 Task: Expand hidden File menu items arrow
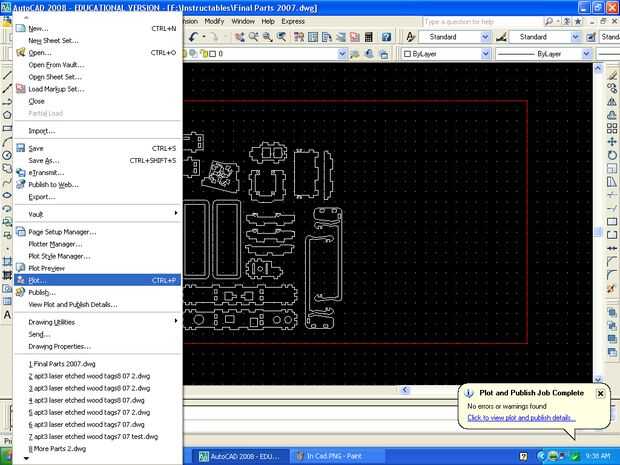pos(26,458)
